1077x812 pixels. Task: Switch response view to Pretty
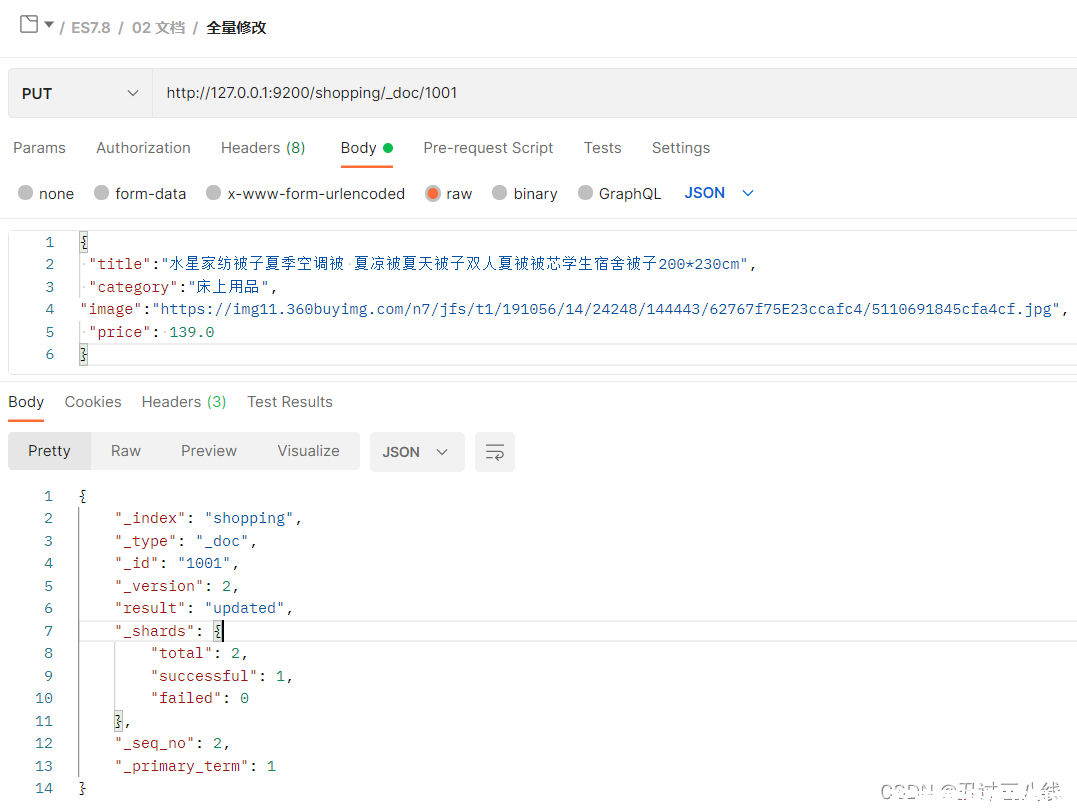tap(49, 451)
